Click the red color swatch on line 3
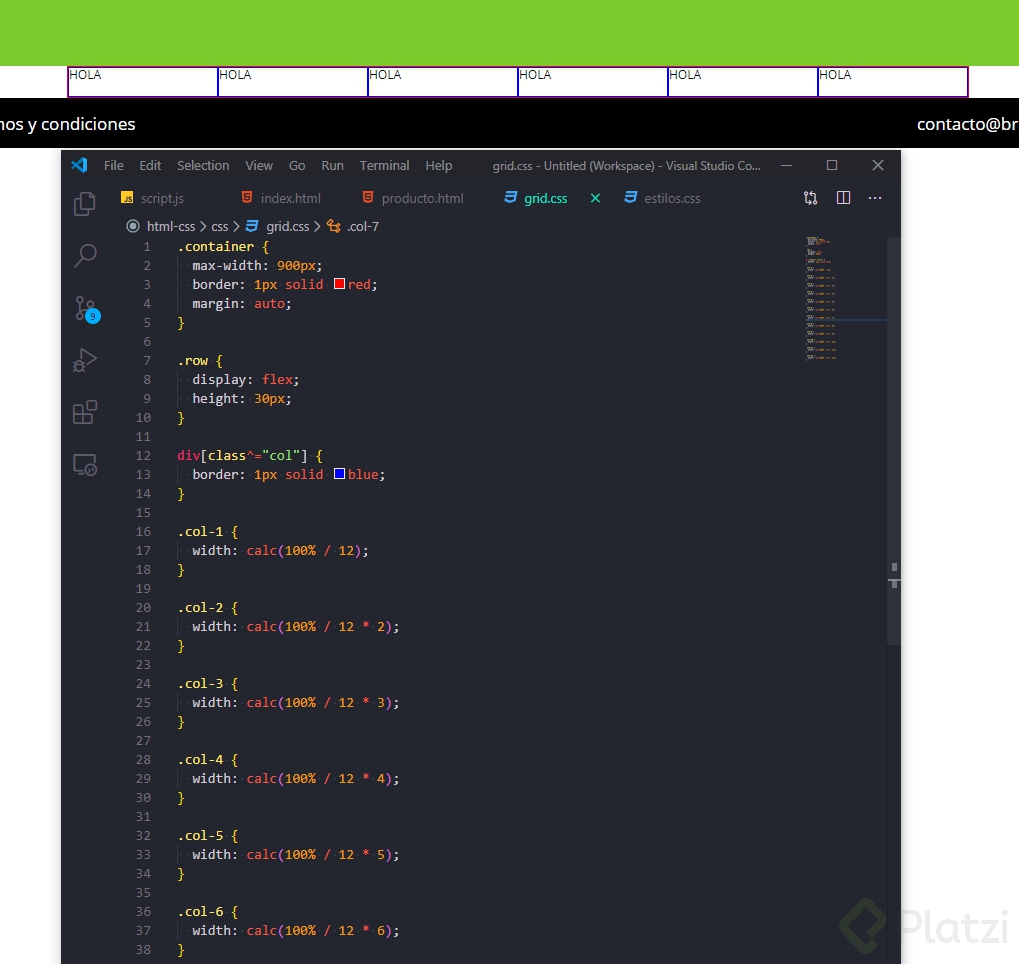The height and width of the screenshot is (964, 1019). [339, 284]
